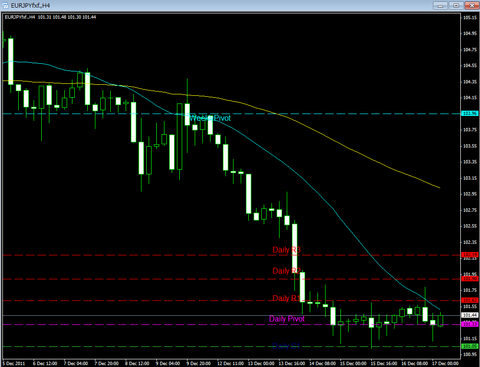Click 103.75 on the price axis
480x367 pixels.
470,130
